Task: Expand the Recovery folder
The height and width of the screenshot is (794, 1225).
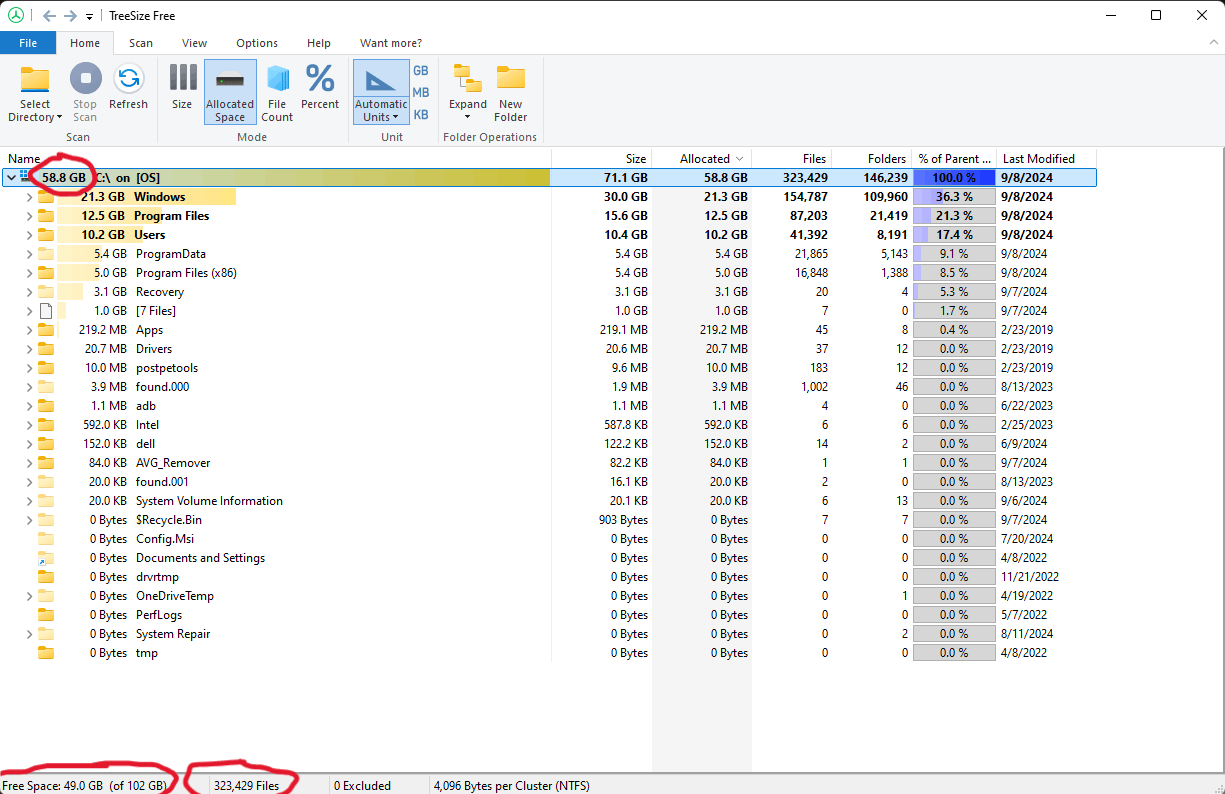Action: (x=29, y=292)
